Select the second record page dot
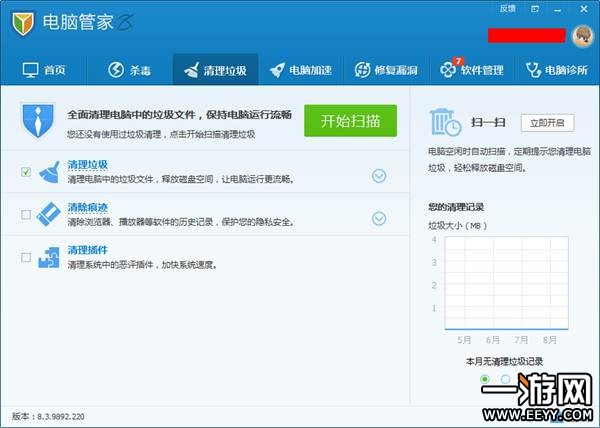 click(505, 379)
